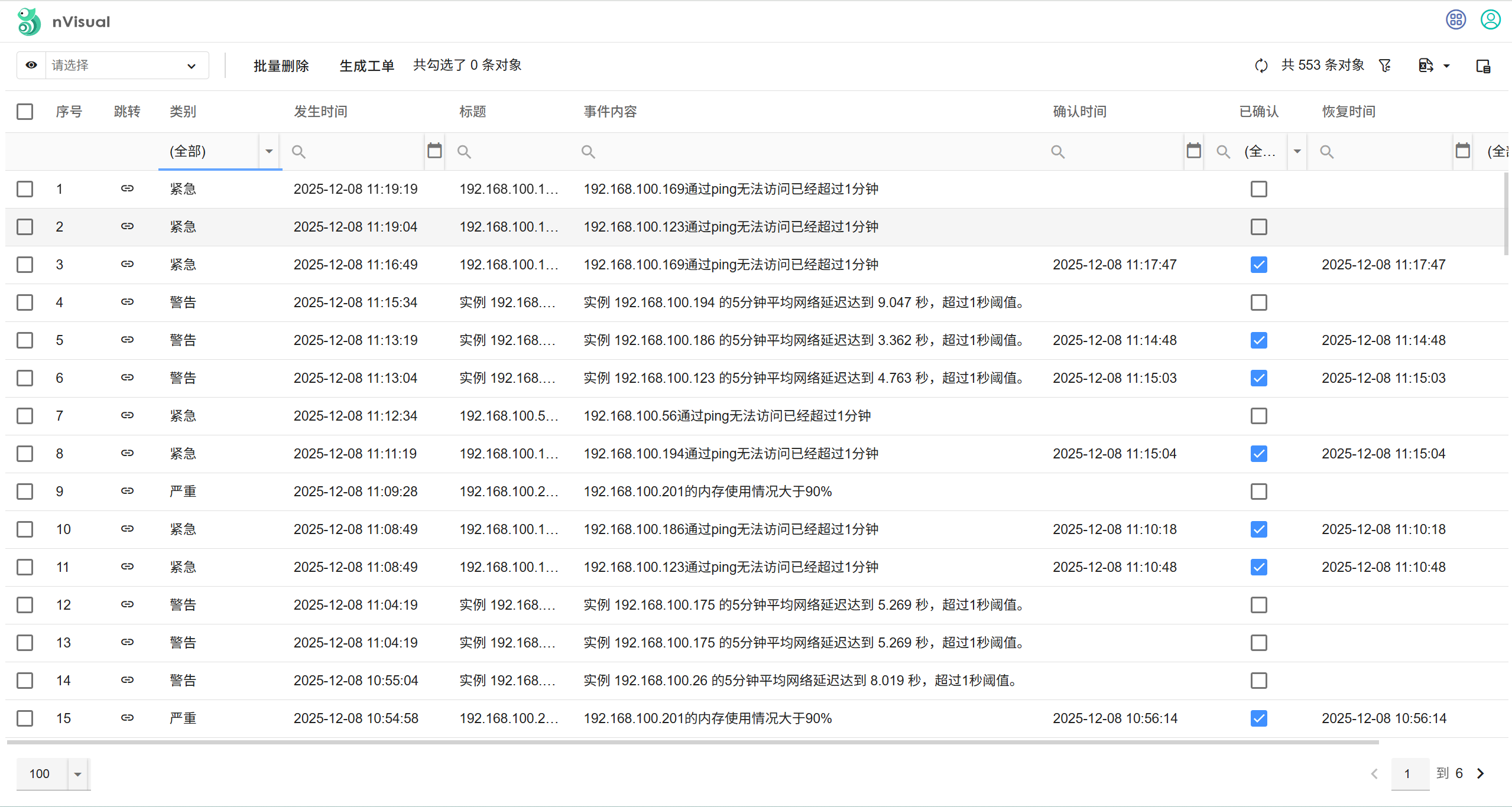Click the 事件内容 column header

[x=610, y=112]
